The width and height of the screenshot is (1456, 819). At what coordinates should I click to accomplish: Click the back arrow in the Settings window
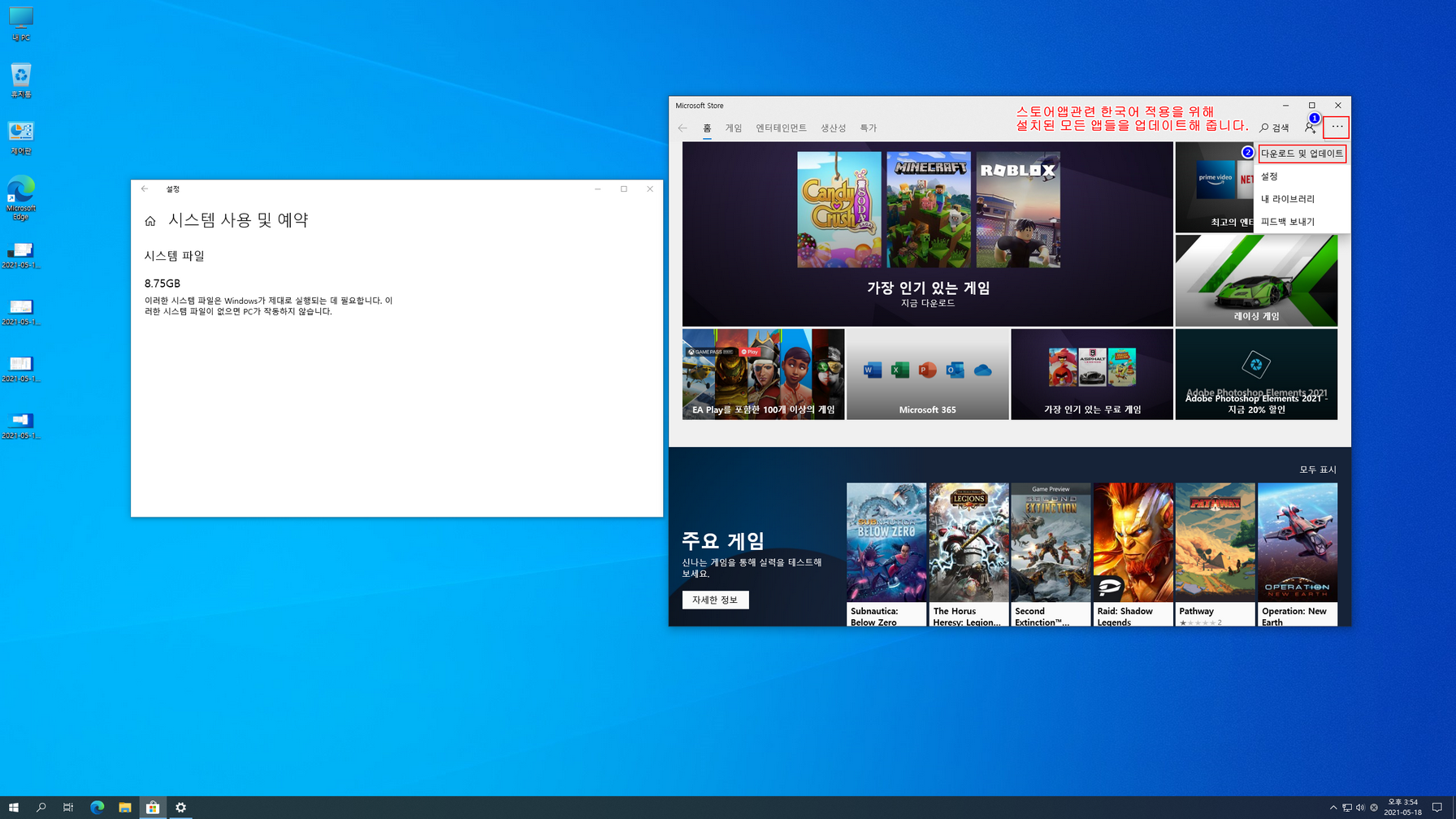(145, 188)
